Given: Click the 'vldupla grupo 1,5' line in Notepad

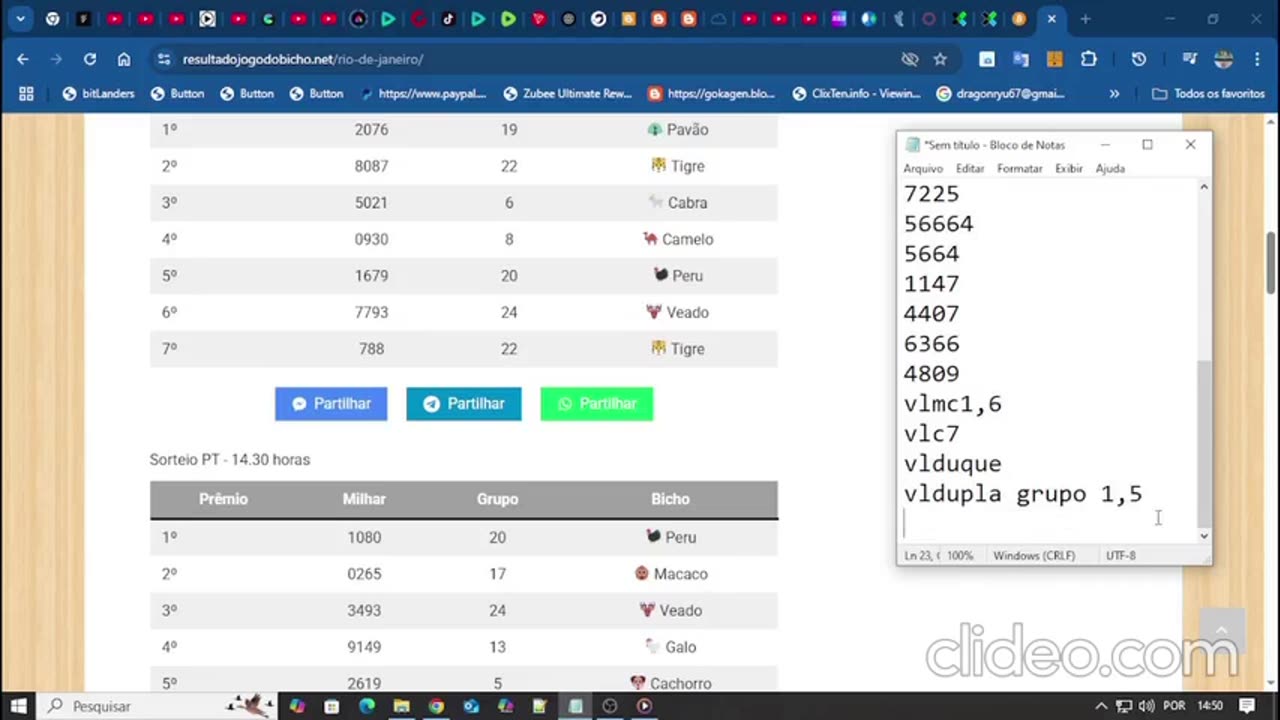Looking at the screenshot, I should 1023,494.
